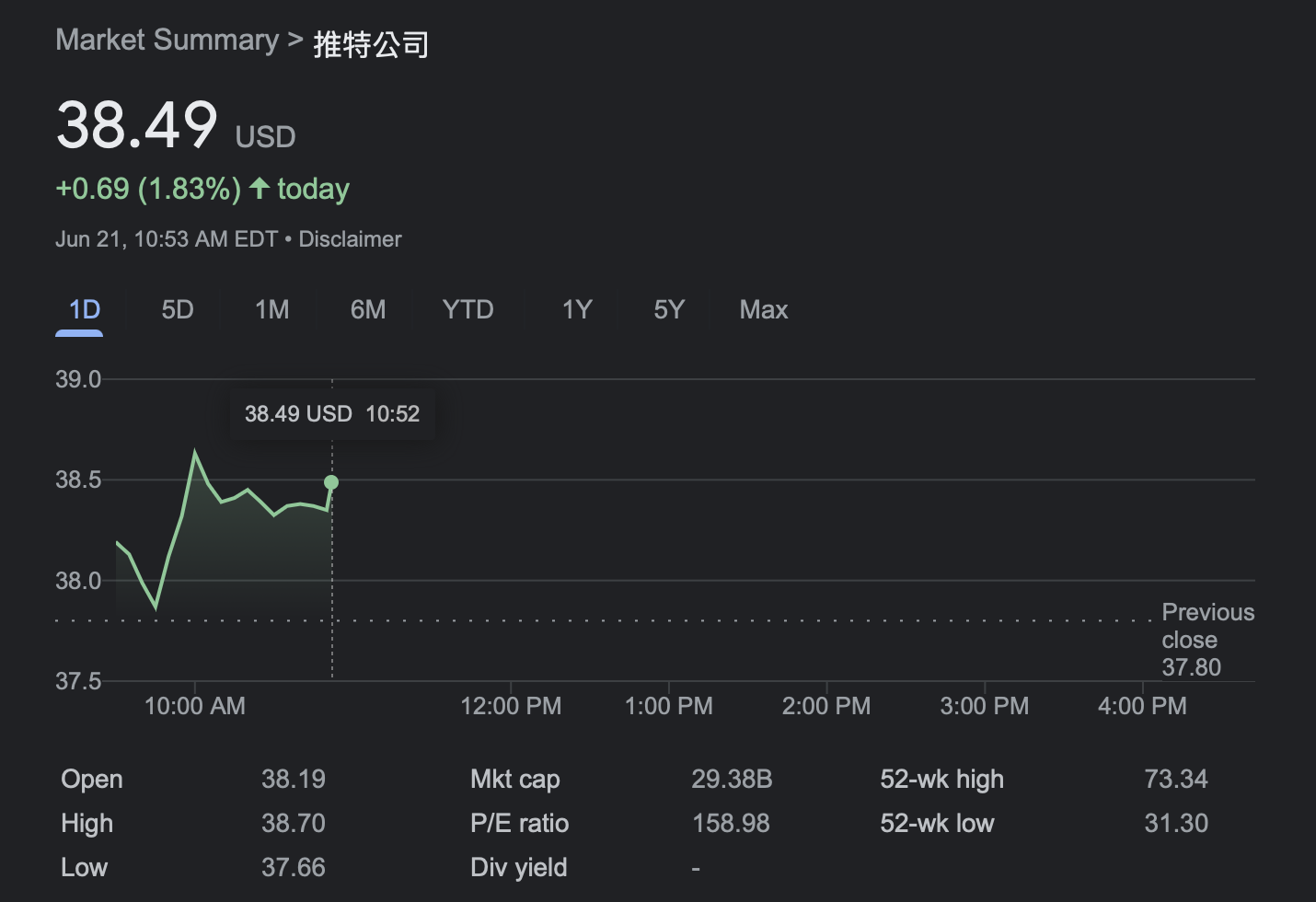Click the Low value 37.66
The image size is (1316, 902).
point(294,867)
